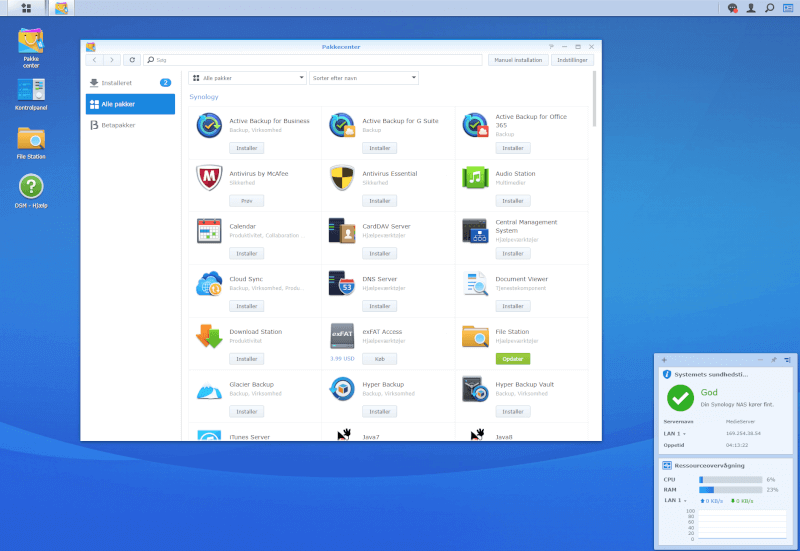The image size is (800, 551).
Task: Click the Calendar package icon
Action: click(x=209, y=231)
